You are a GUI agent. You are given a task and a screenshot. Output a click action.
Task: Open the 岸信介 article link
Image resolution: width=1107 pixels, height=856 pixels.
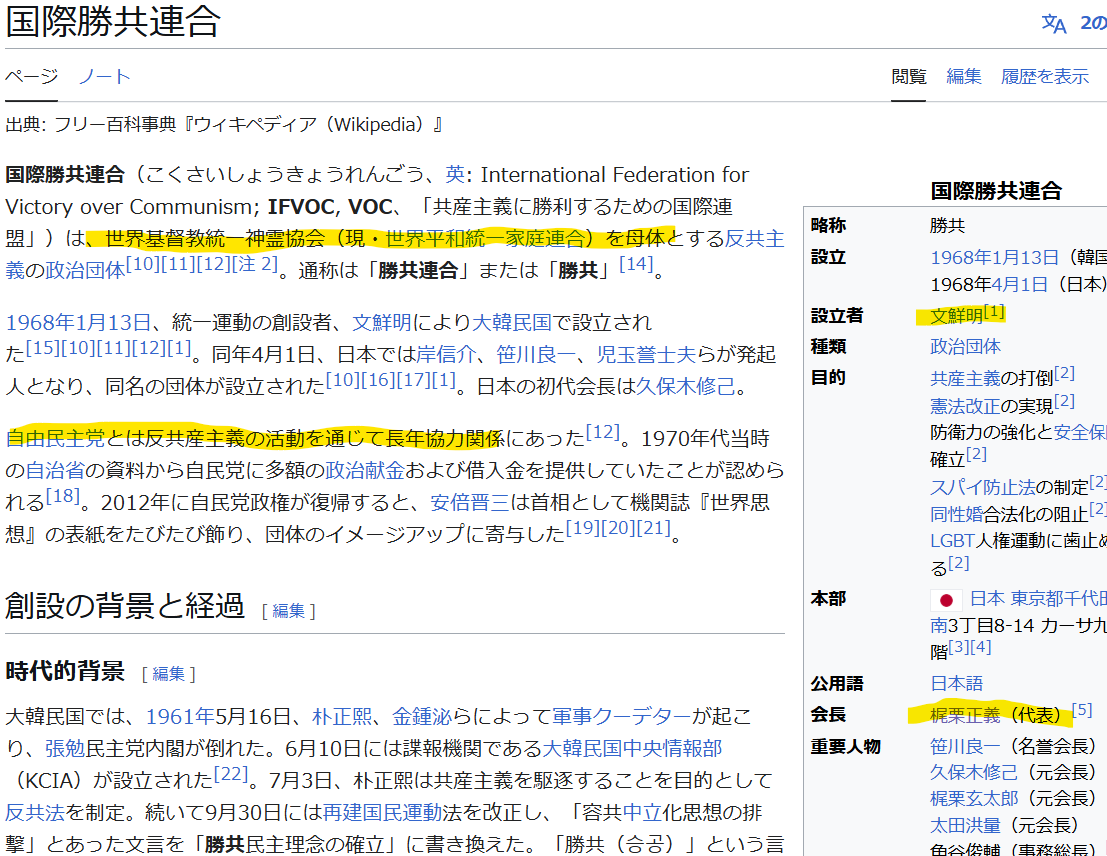pyautogui.click(x=445, y=355)
